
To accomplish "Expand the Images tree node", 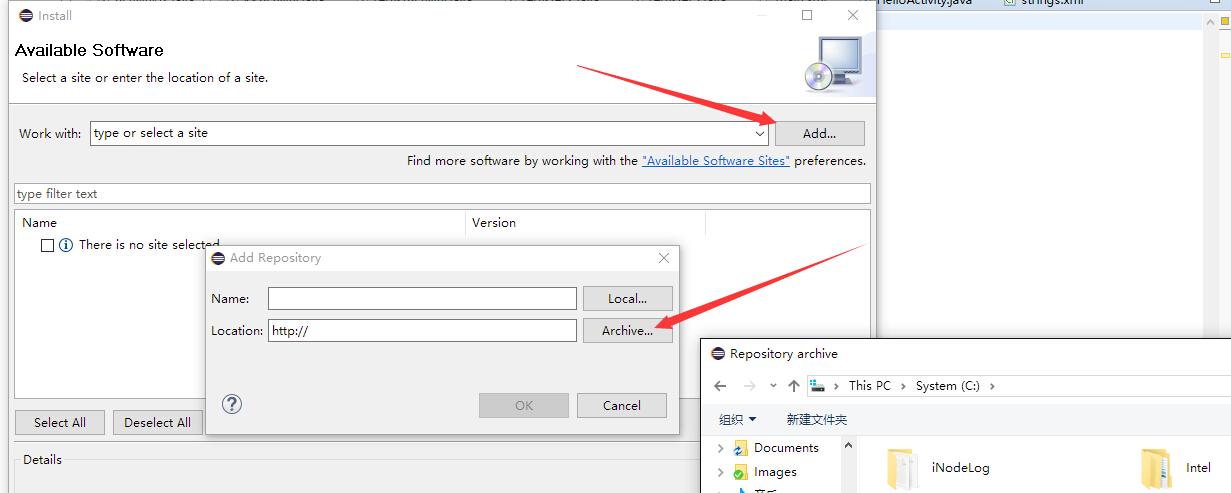I will (x=720, y=472).
